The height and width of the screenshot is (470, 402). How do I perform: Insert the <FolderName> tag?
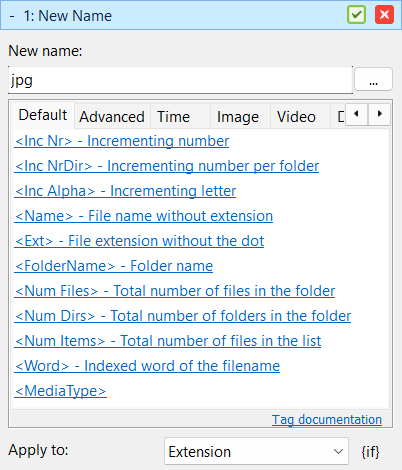tap(114, 266)
